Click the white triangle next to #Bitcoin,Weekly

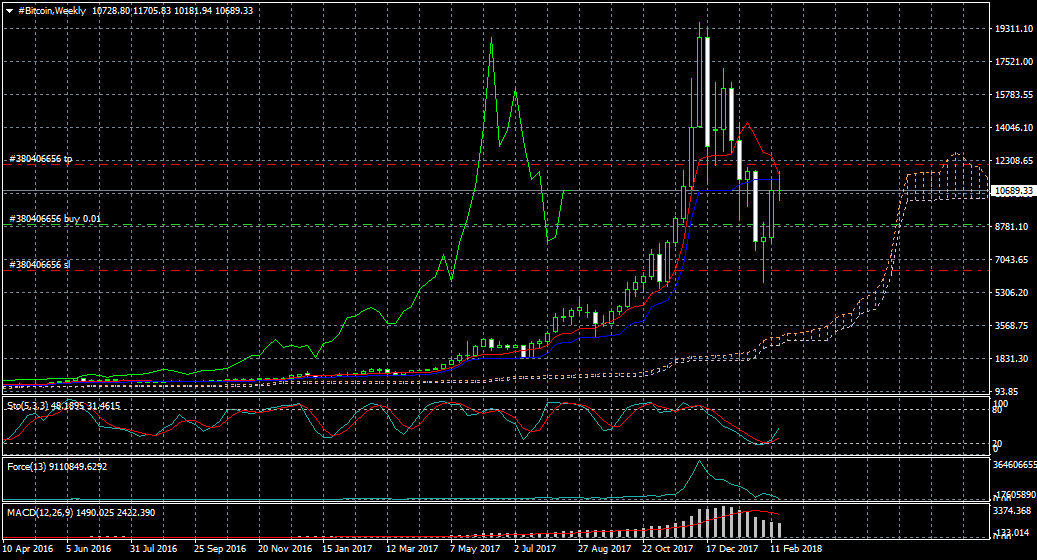pos(10,10)
